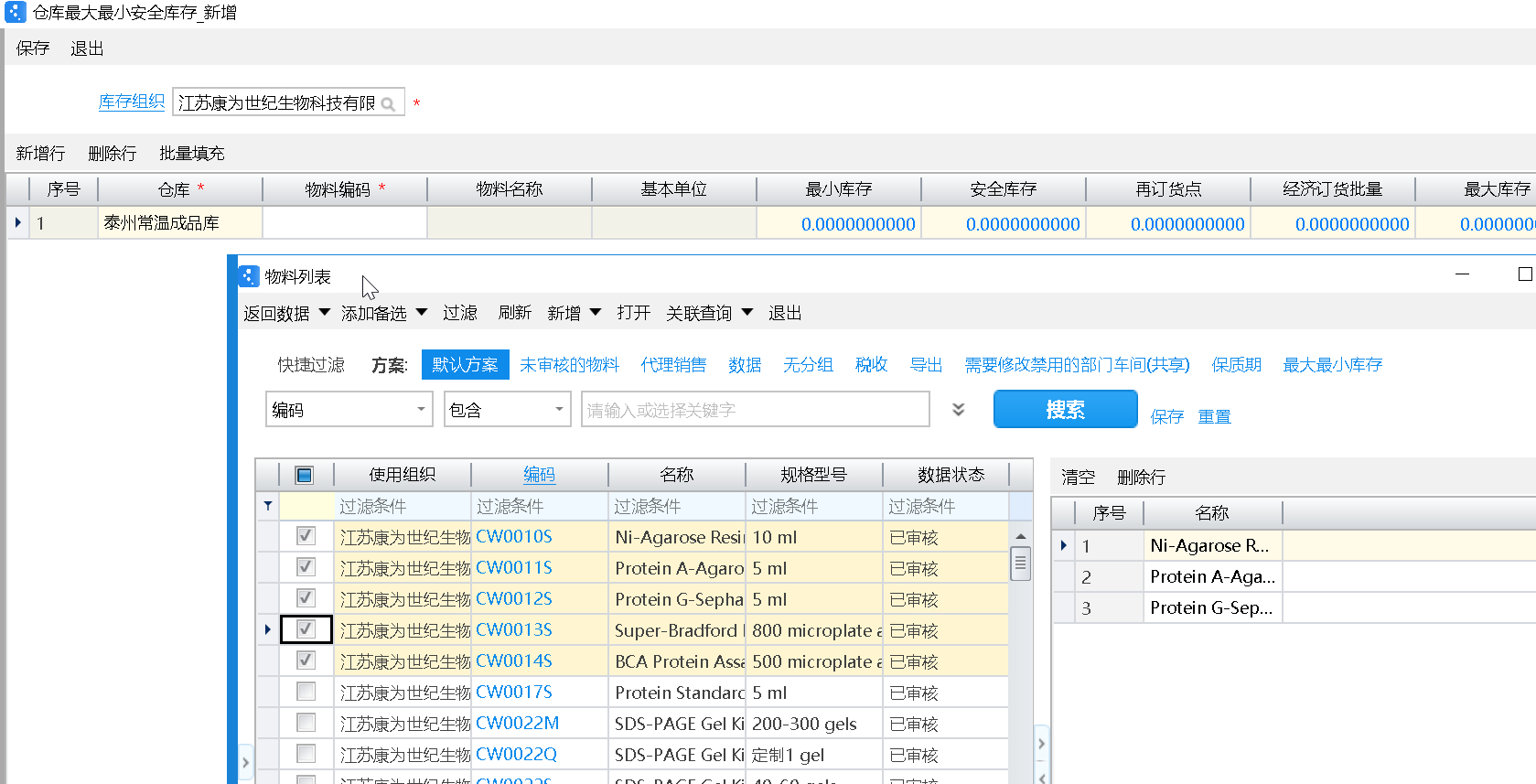The width and height of the screenshot is (1536, 784).
Task: Click the 物料编码 cell in main row 1
Action: pos(345,222)
